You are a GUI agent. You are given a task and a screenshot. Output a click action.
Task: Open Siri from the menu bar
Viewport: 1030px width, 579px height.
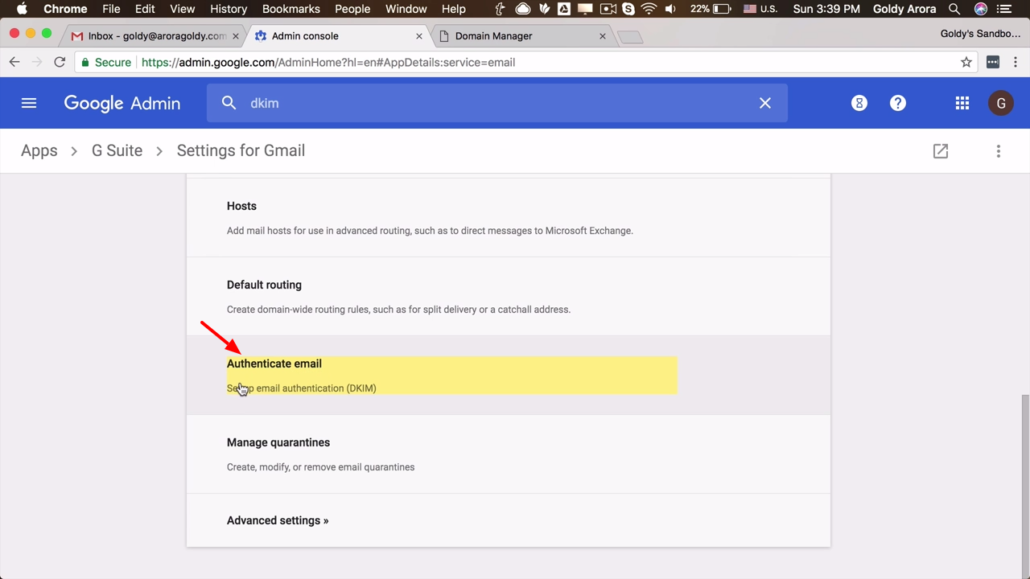coord(980,9)
